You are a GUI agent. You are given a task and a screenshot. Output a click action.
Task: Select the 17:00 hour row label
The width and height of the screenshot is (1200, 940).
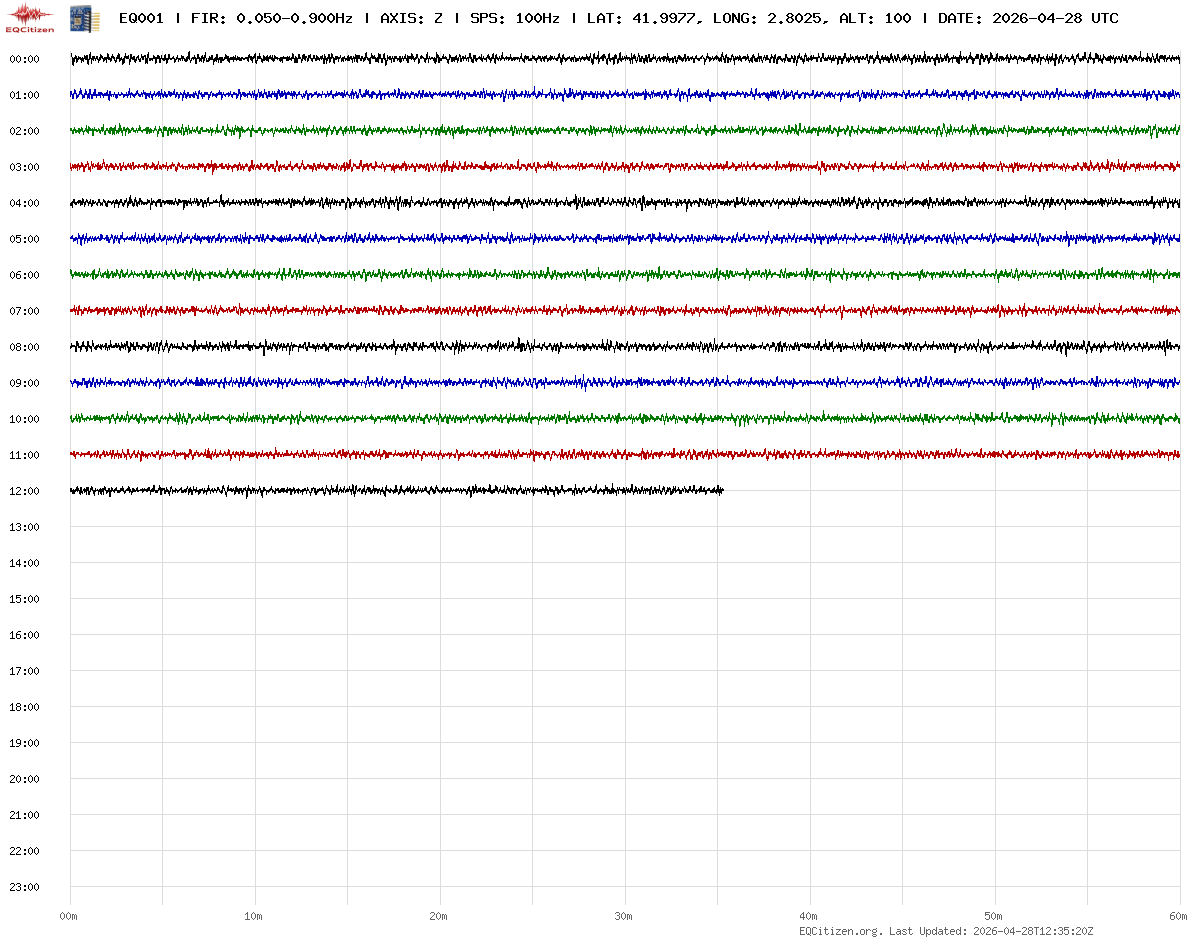pyautogui.click(x=24, y=671)
